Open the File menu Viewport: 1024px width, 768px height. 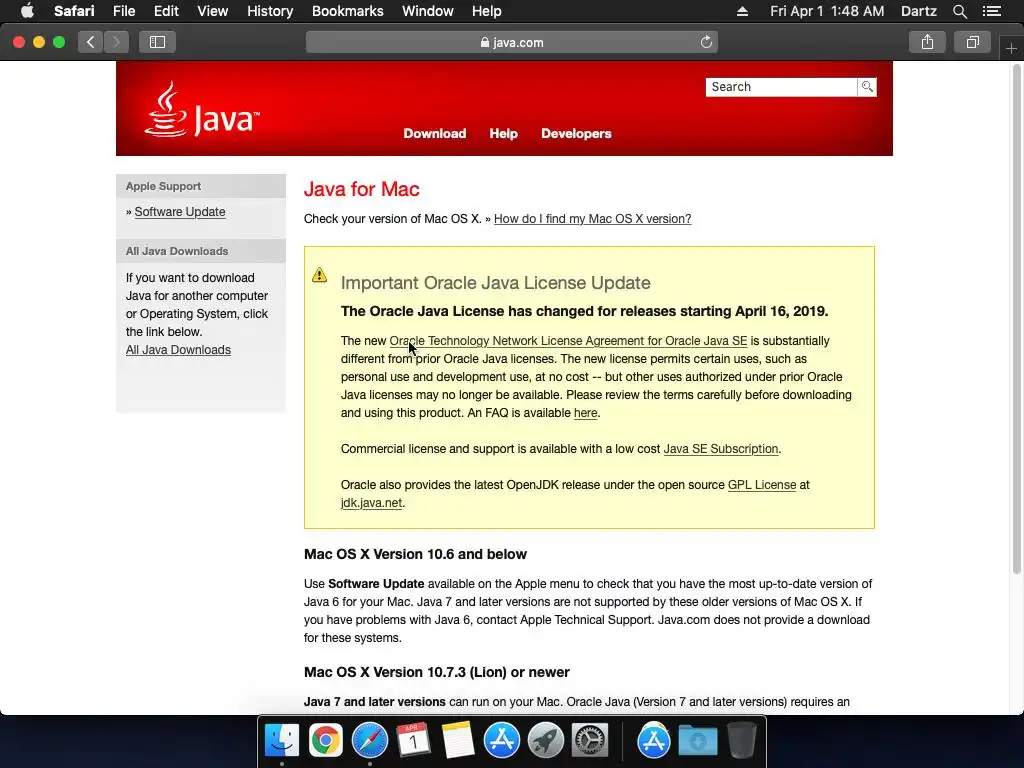123,11
